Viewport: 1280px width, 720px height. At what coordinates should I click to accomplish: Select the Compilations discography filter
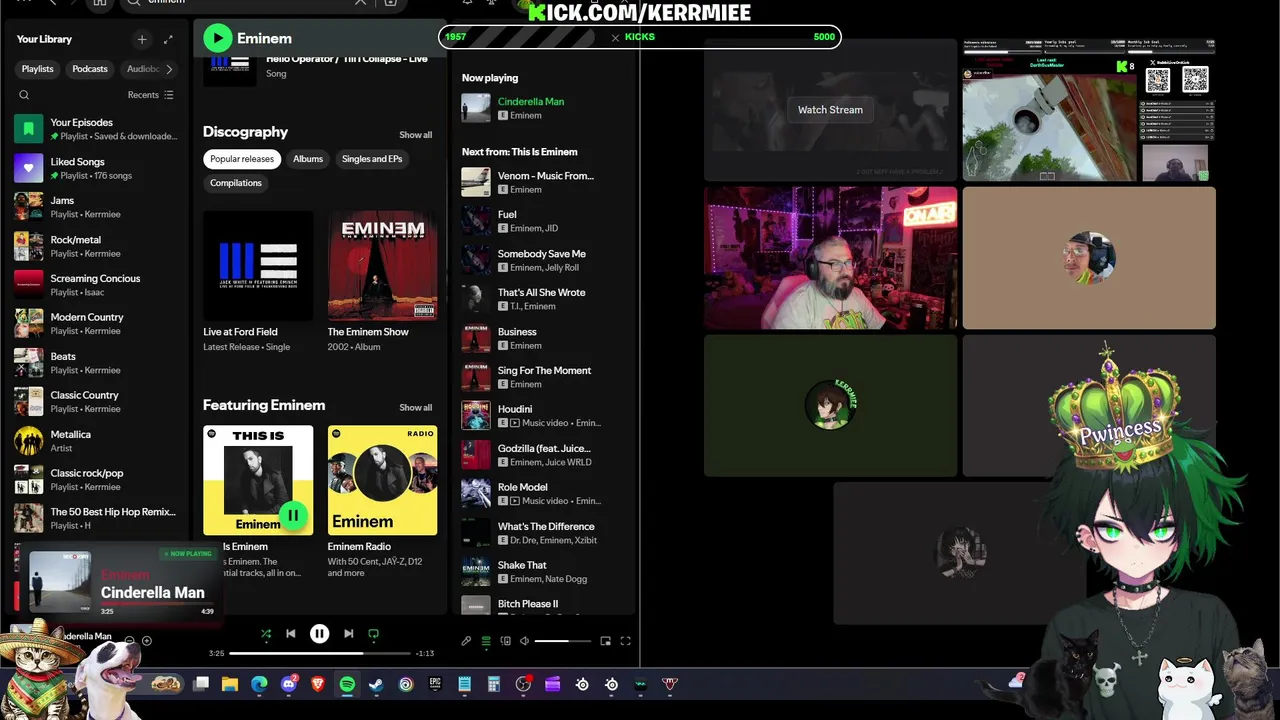pos(236,183)
